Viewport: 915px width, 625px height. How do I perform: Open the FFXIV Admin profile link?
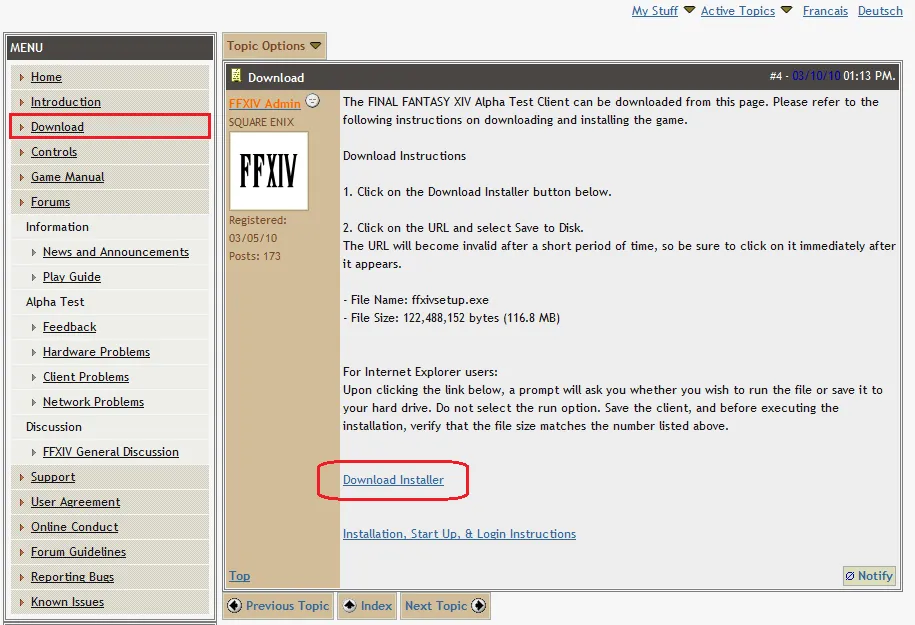pyautogui.click(x=264, y=104)
